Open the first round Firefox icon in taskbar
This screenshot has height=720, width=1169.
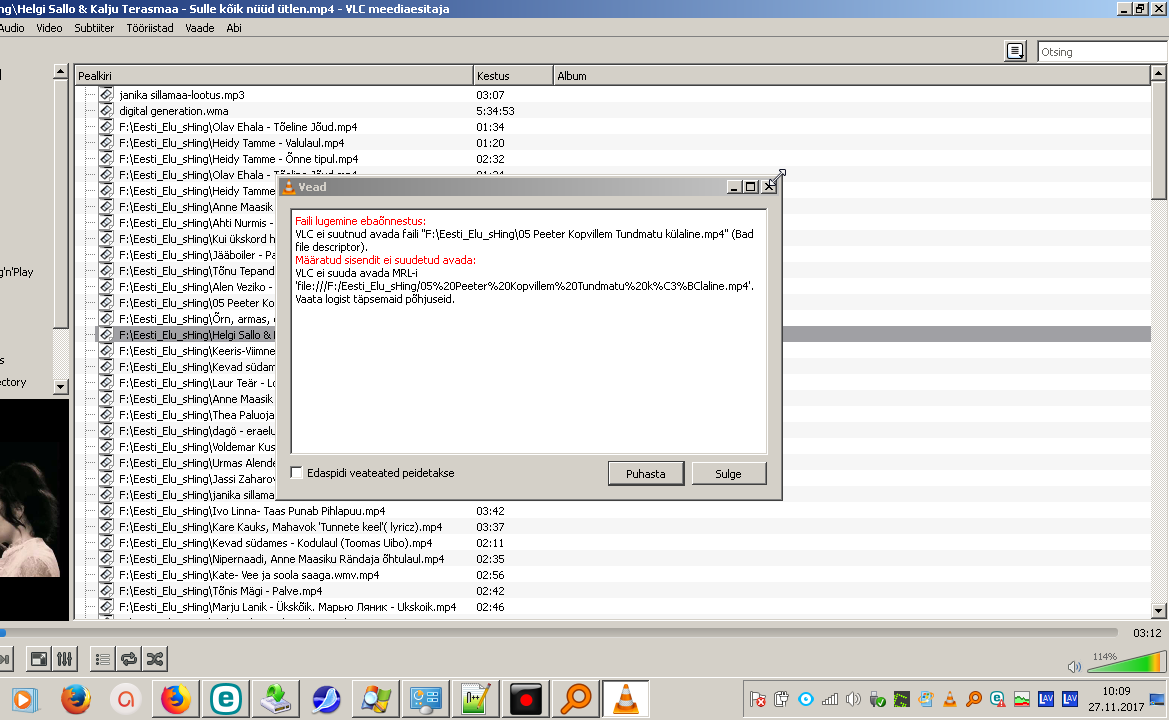[x=75, y=700]
